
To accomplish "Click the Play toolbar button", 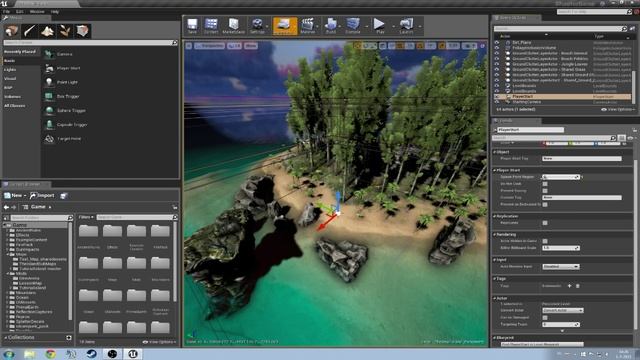I will tap(380, 26).
